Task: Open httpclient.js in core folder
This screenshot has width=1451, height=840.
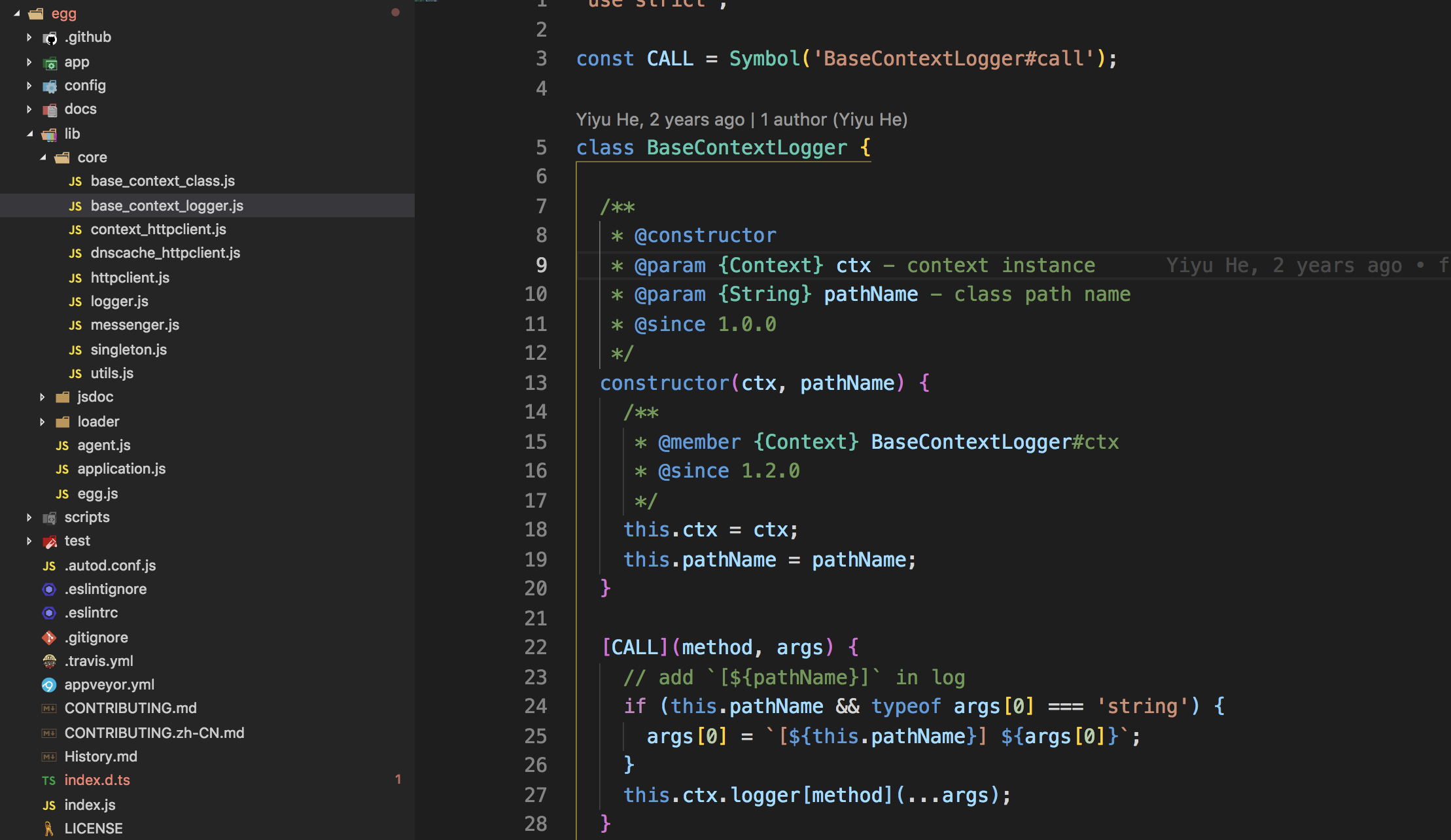Action: coord(130,277)
